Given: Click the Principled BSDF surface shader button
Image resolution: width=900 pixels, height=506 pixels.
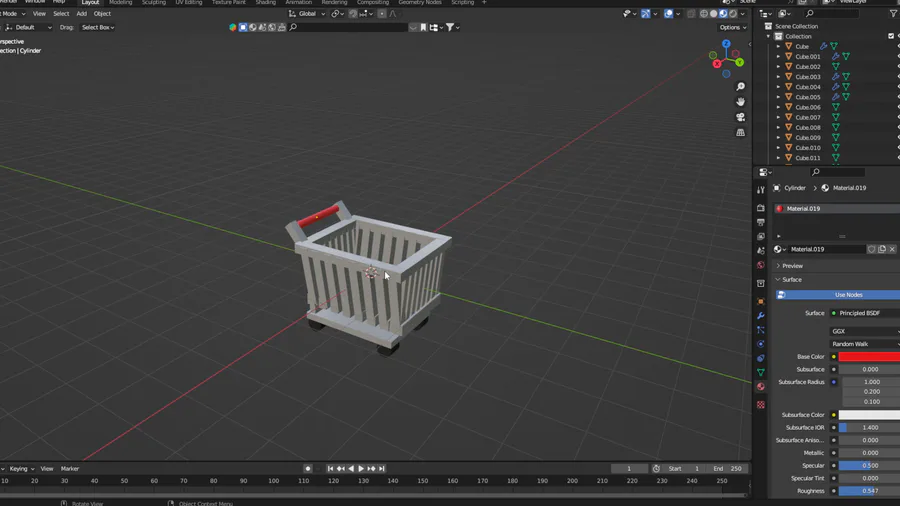Looking at the screenshot, I should pos(864,313).
